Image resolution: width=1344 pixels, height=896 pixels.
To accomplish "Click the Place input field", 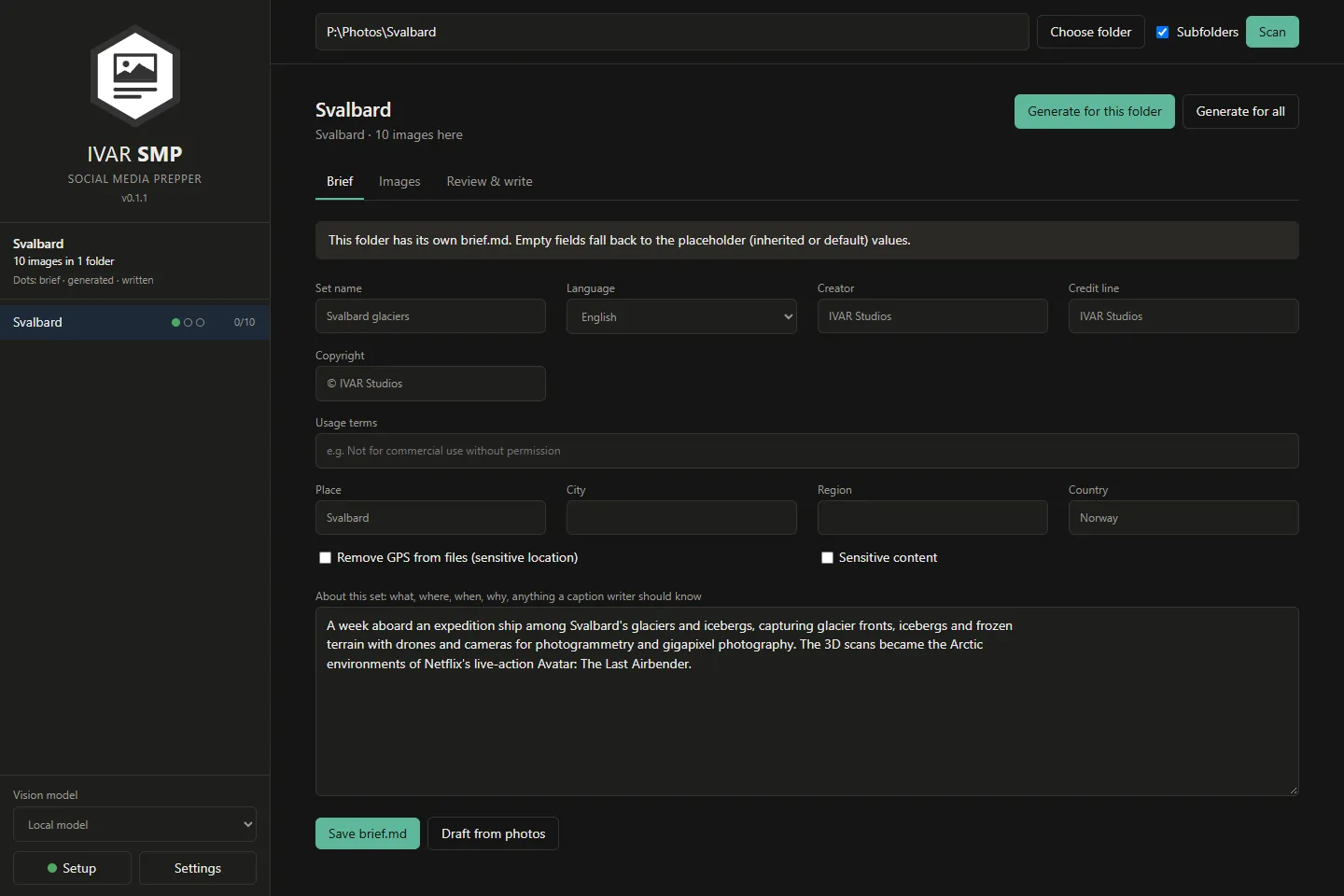I will coord(430,518).
